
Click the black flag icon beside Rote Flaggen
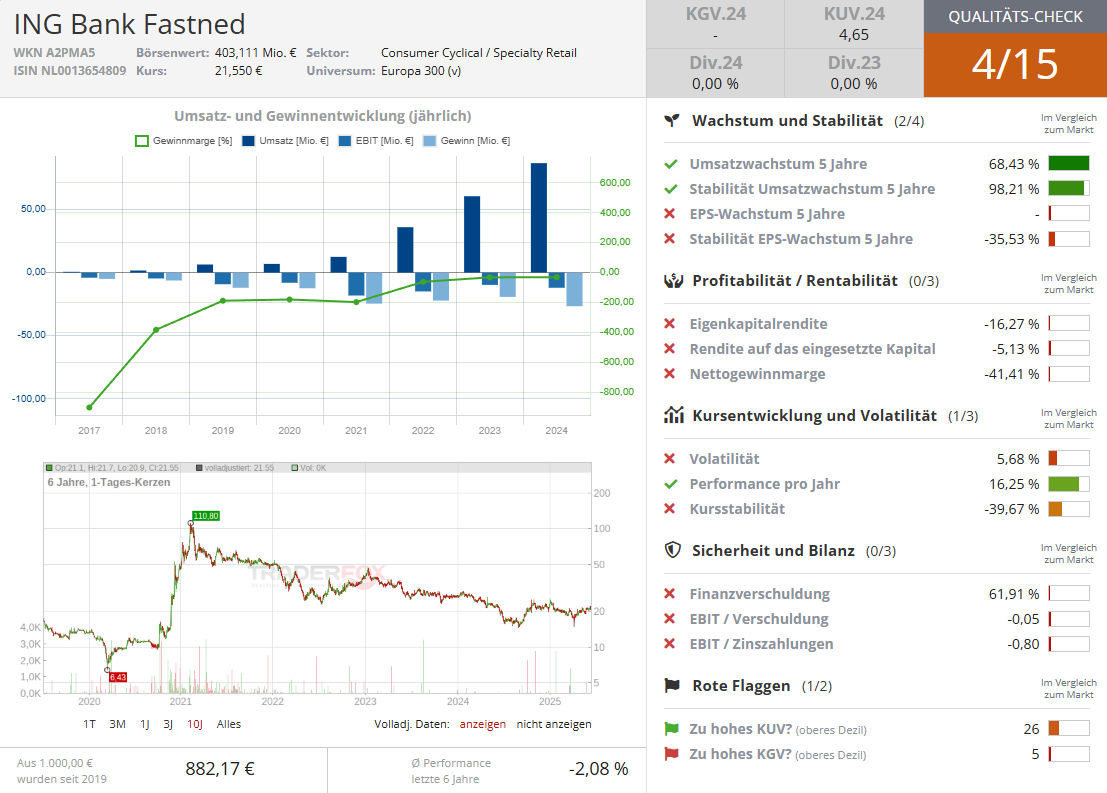click(672, 685)
